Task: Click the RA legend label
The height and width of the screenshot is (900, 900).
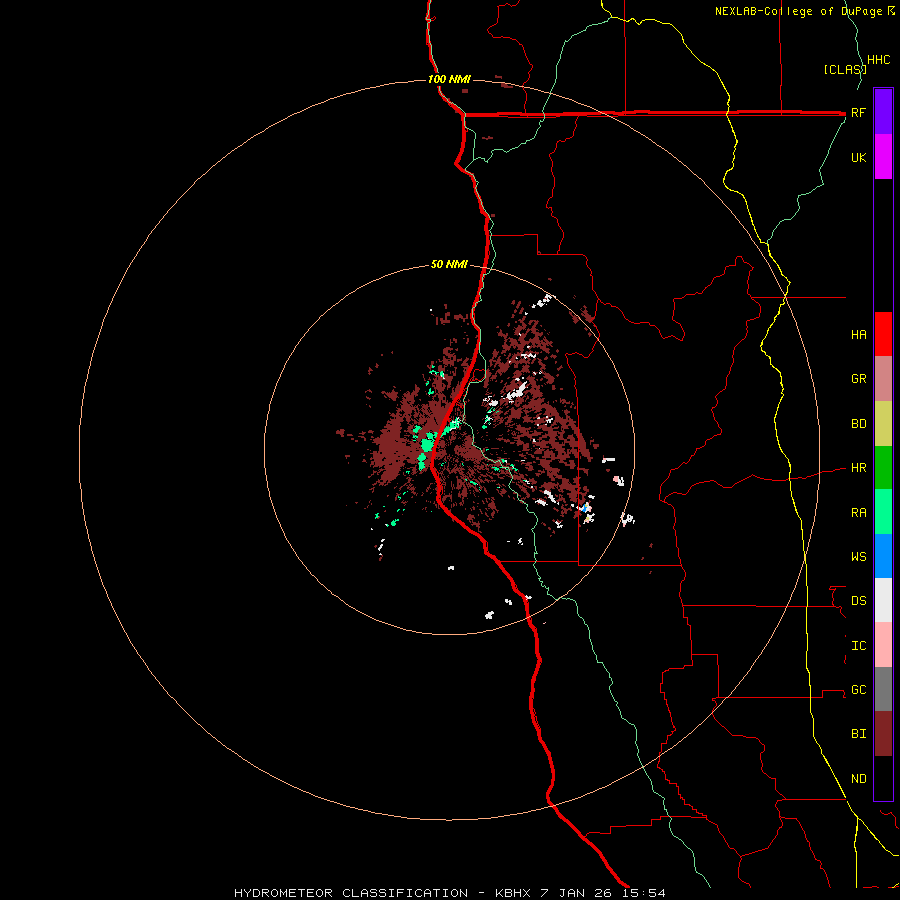Action: point(859,512)
